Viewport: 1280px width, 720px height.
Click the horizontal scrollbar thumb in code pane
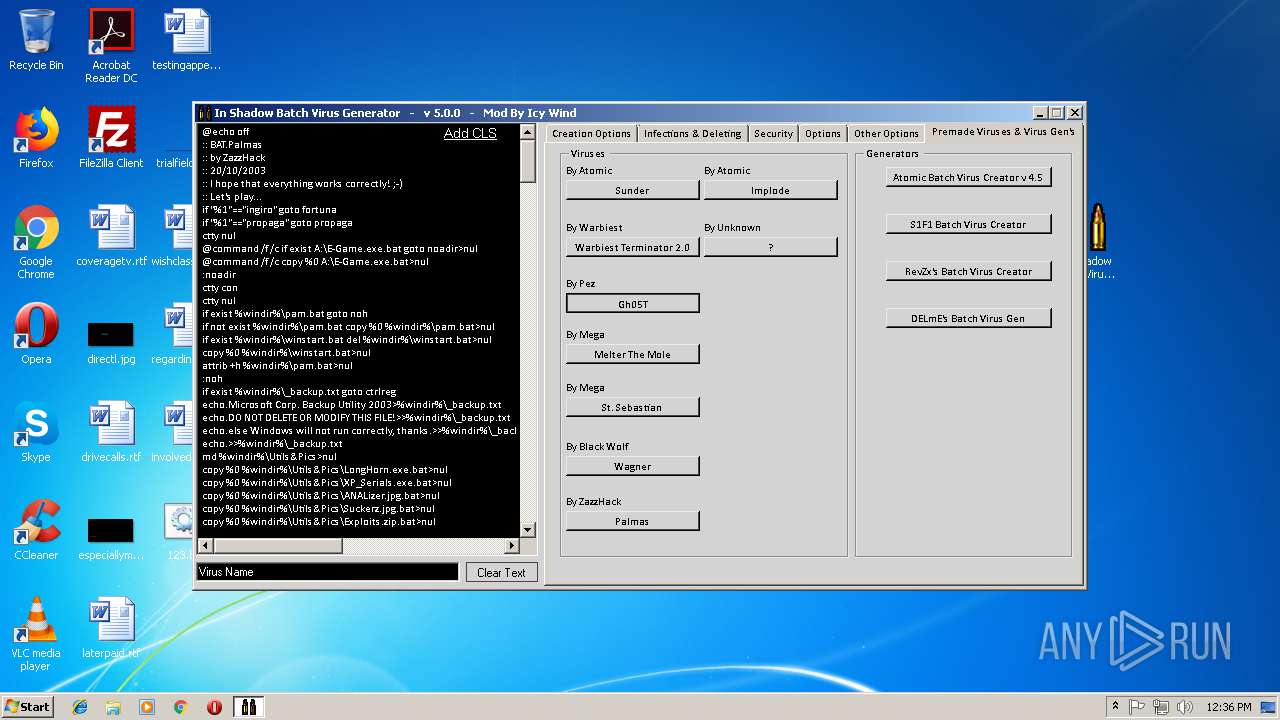pos(278,546)
